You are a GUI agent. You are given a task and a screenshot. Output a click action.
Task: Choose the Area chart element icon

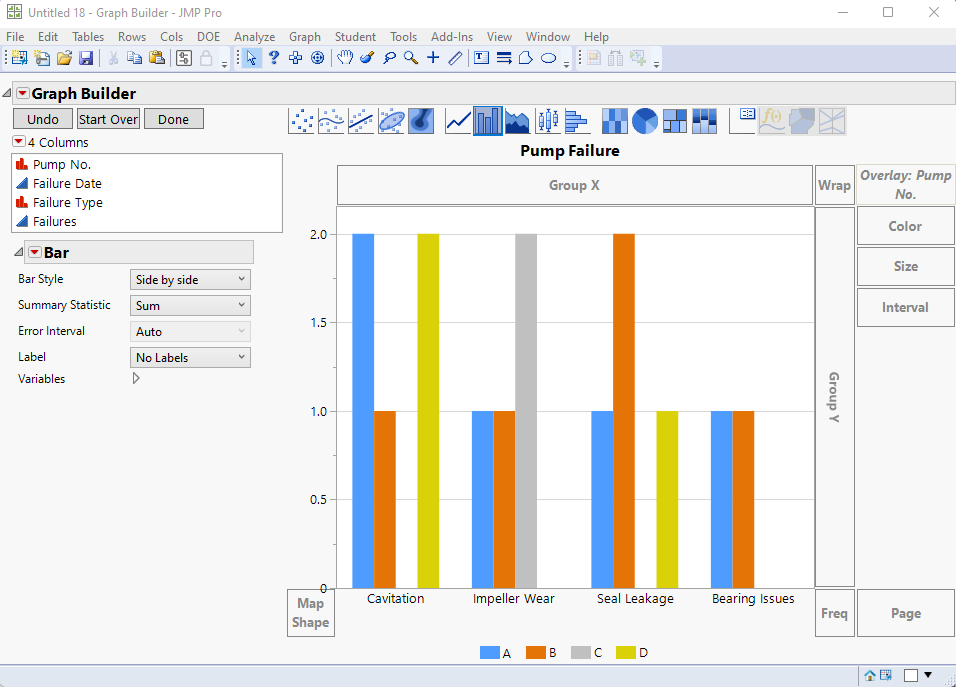[518, 121]
